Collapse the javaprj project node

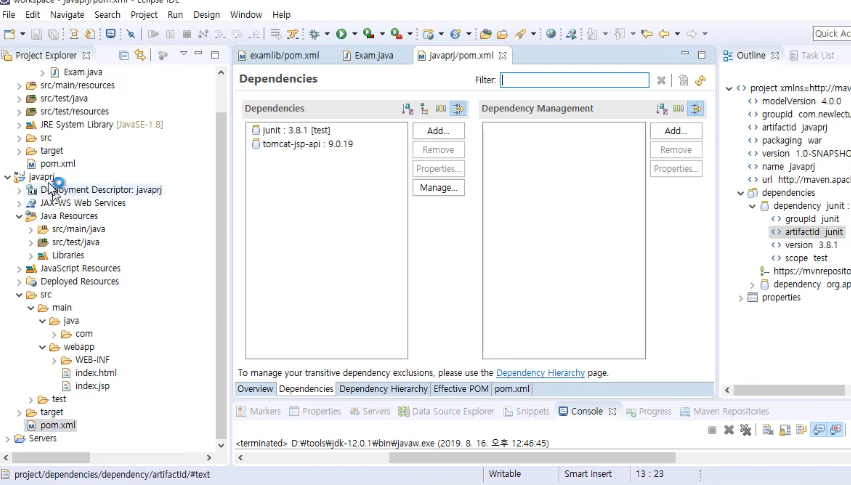tap(8, 177)
